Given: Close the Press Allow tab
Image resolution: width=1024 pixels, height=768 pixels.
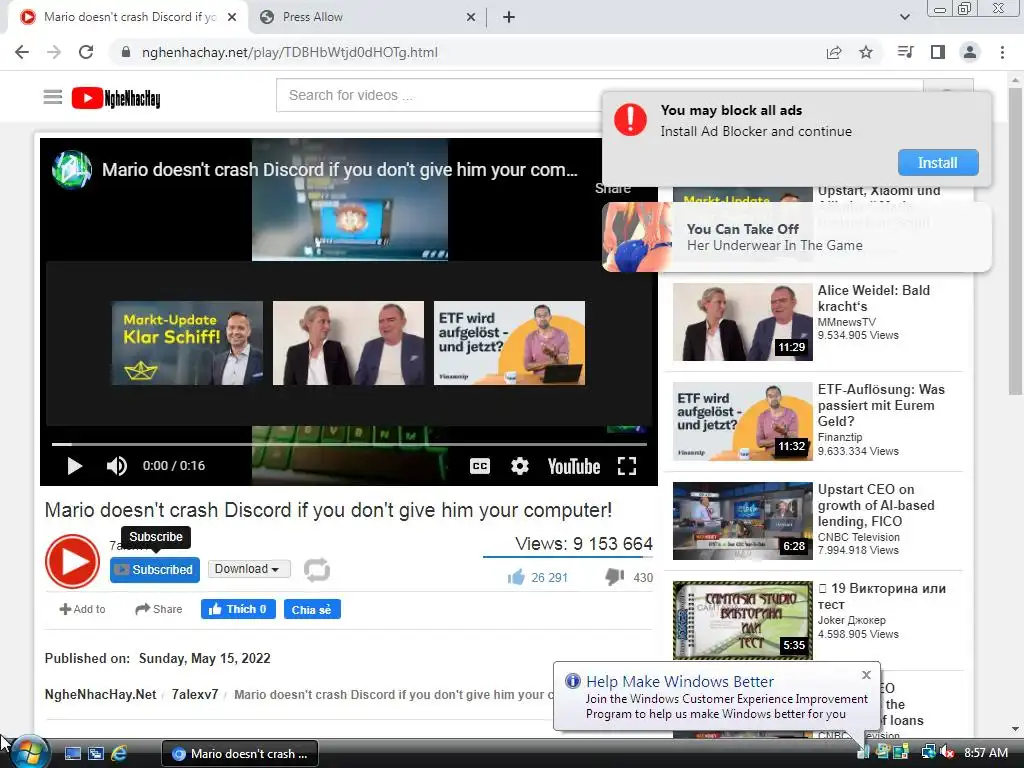Looking at the screenshot, I should click(x=471, y=17).
